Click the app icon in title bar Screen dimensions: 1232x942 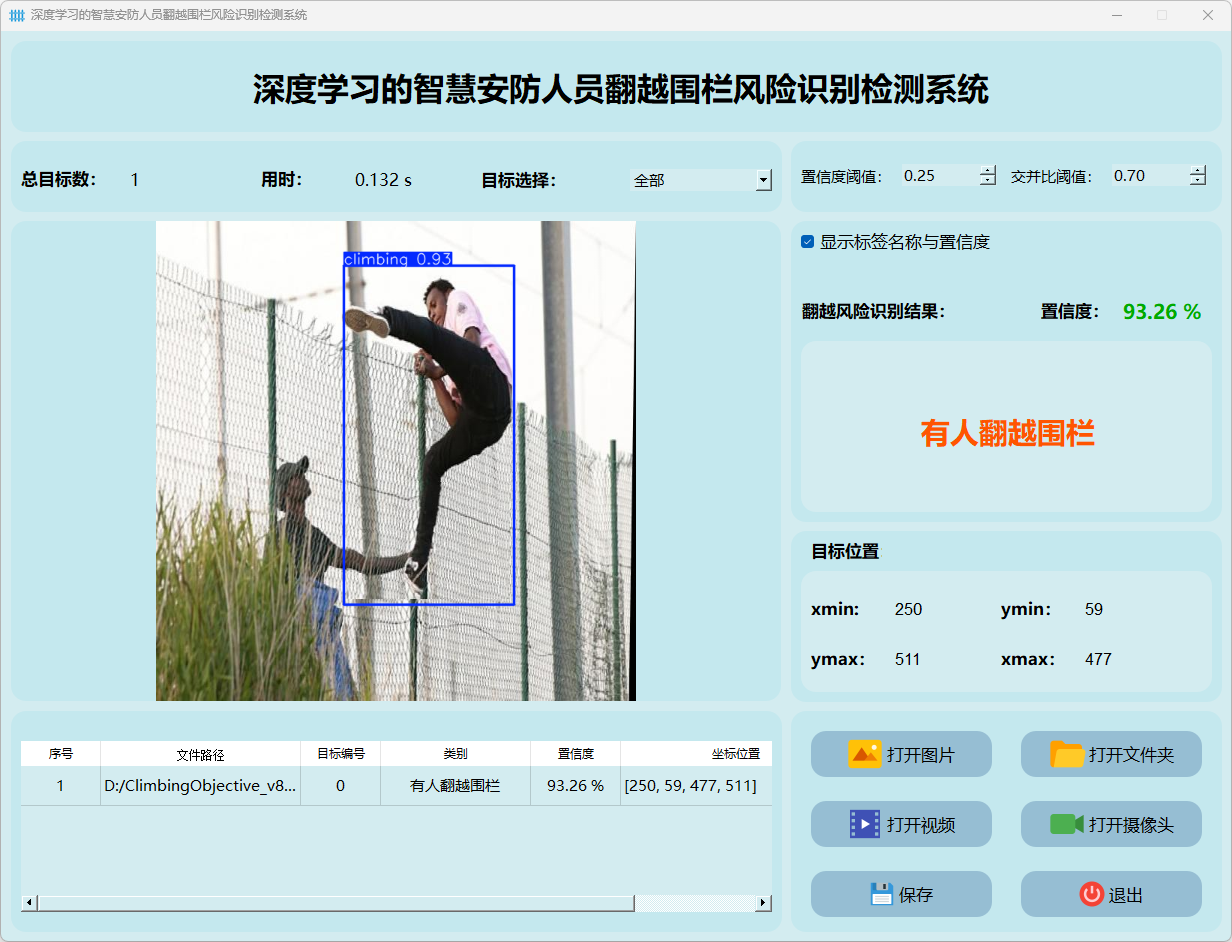click(x=17, y=15)
